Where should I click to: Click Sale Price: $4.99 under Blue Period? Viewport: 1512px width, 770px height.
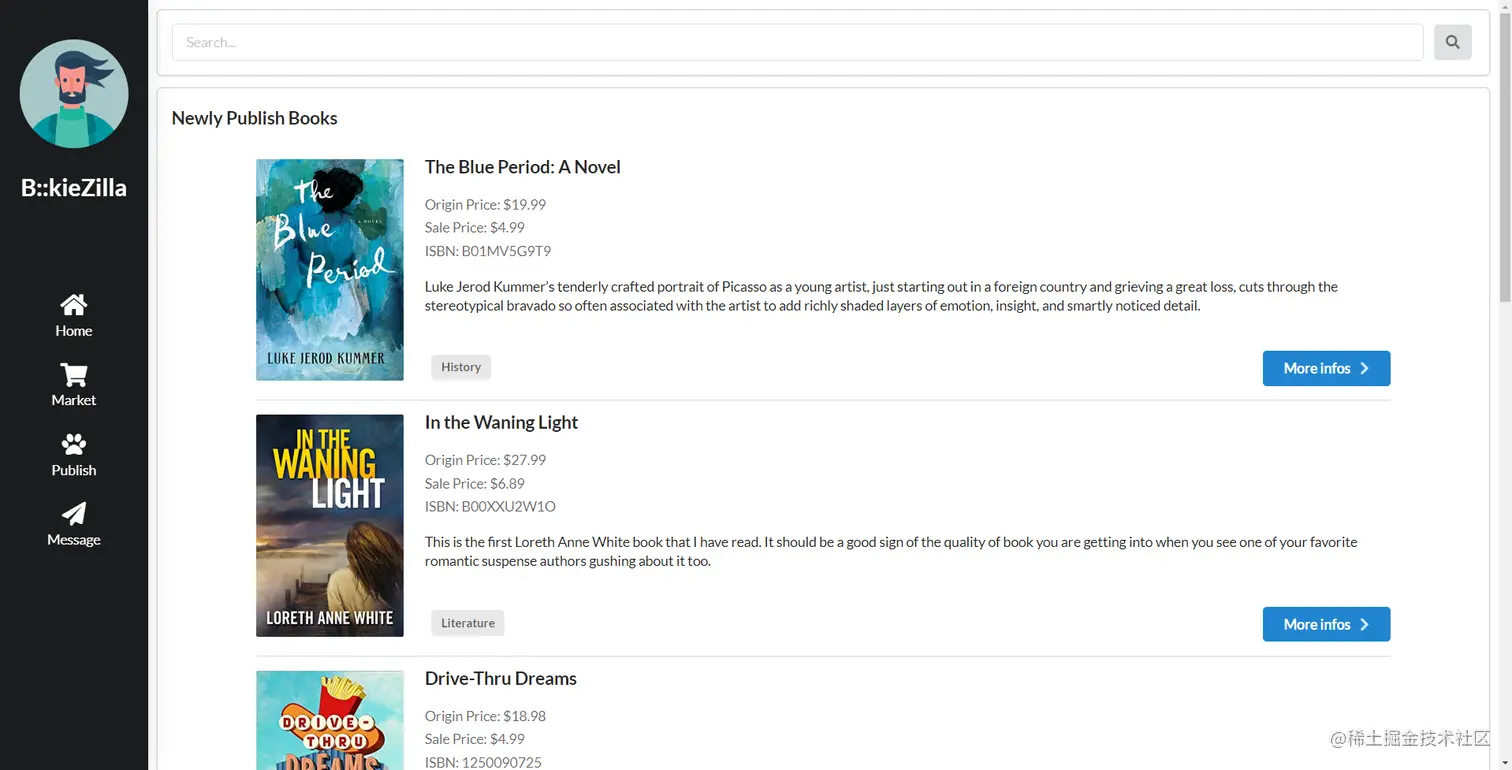point(474,228)
